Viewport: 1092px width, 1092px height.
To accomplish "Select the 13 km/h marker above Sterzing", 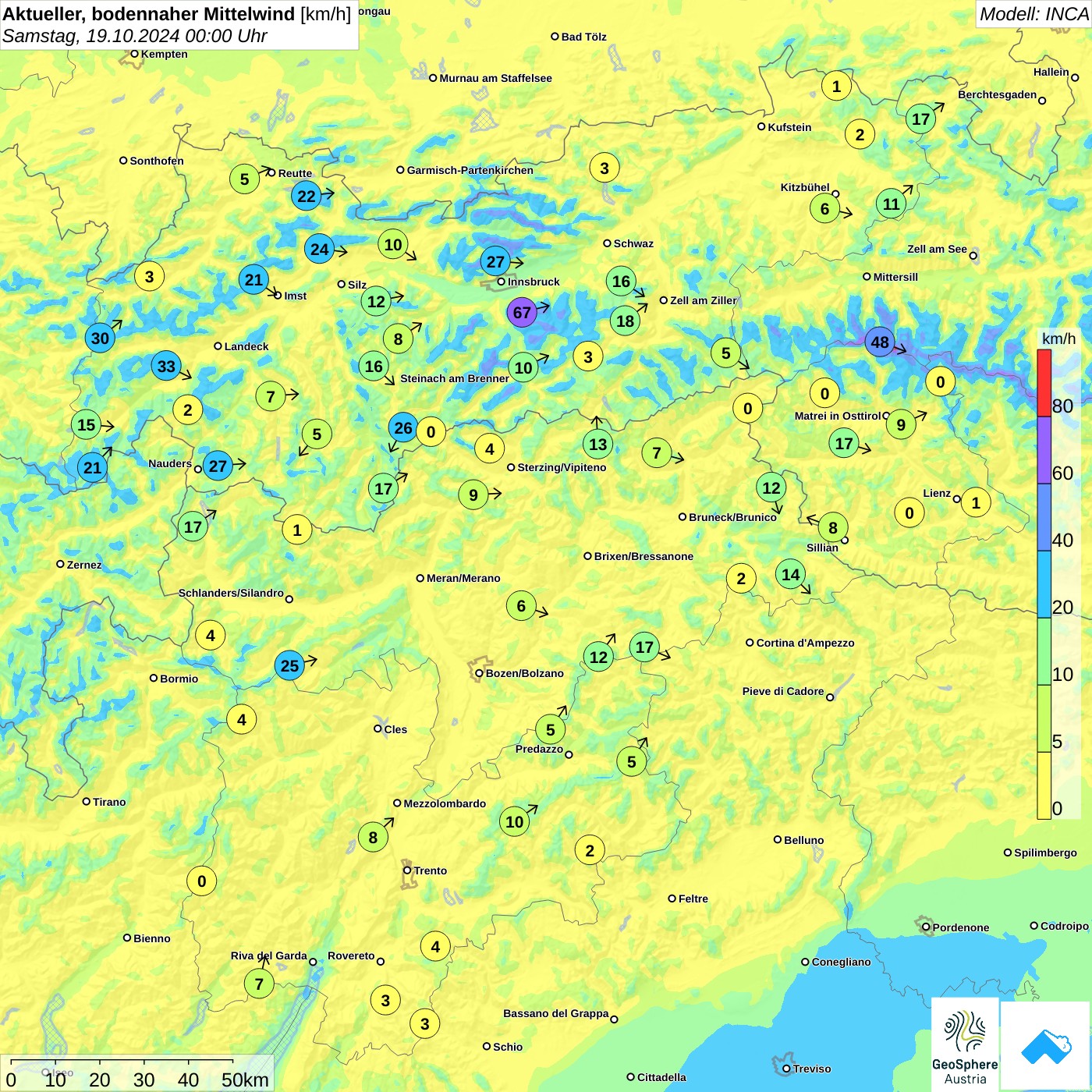I will (x=597, y=444).
